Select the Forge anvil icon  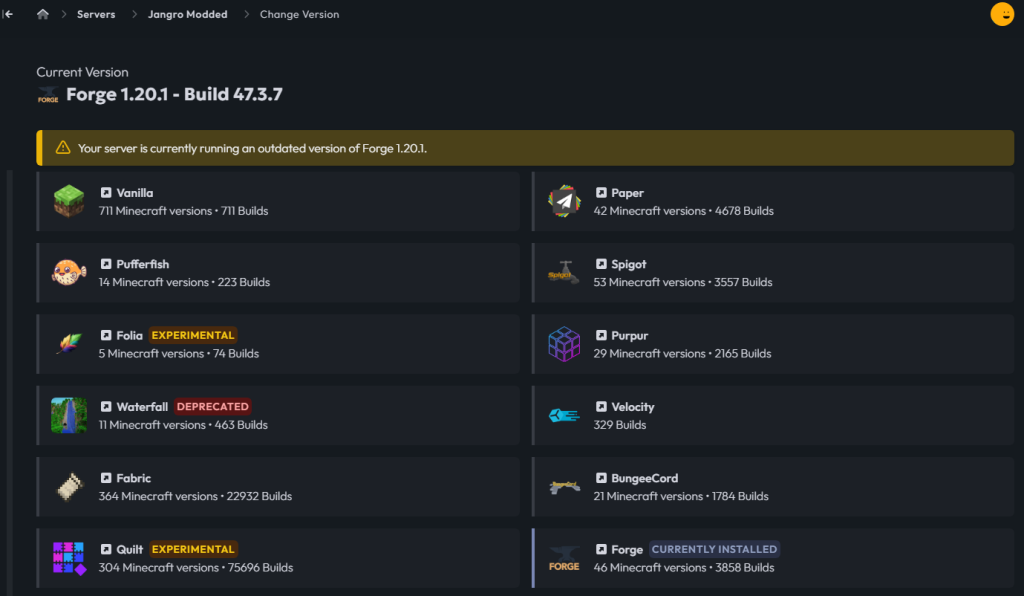pos(564,557)
